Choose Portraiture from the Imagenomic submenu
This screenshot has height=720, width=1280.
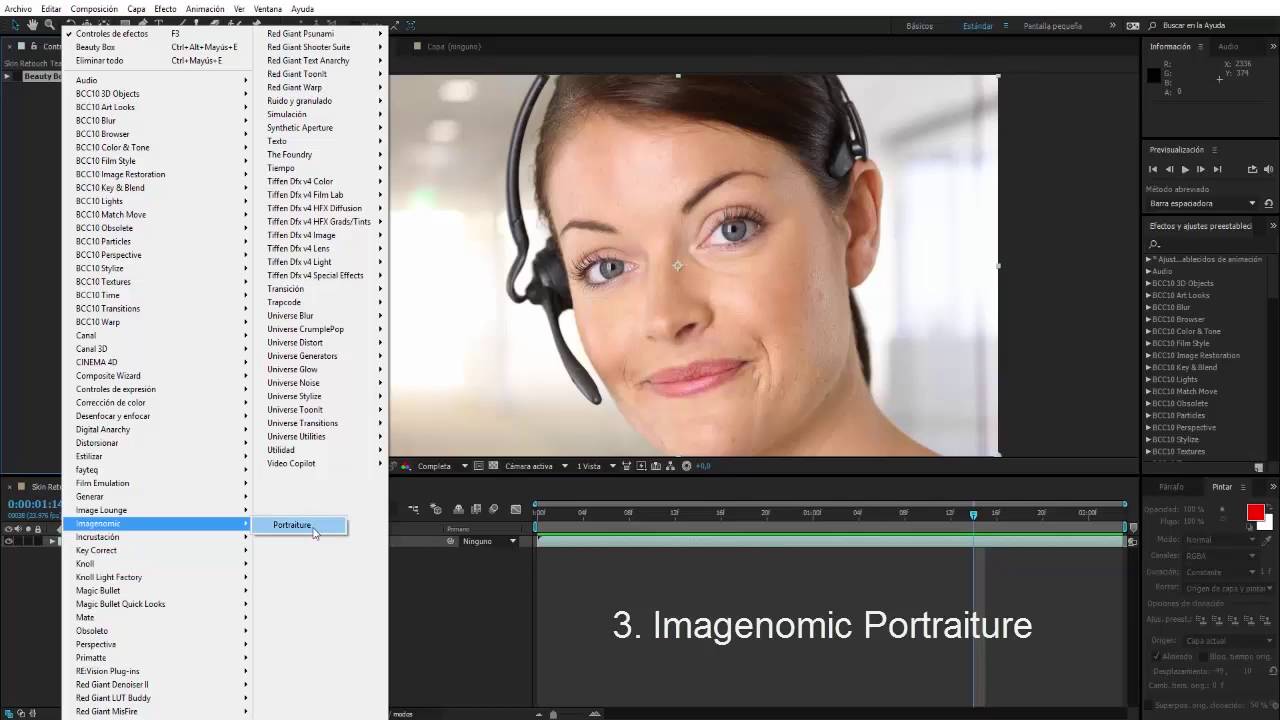point(300,525)
